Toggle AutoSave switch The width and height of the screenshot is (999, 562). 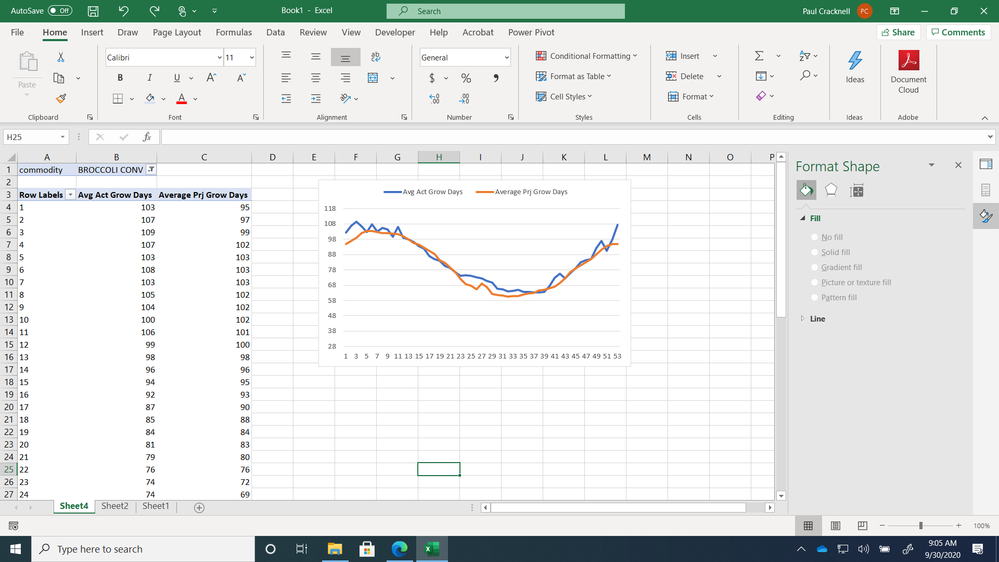click(x=60, y=11)
